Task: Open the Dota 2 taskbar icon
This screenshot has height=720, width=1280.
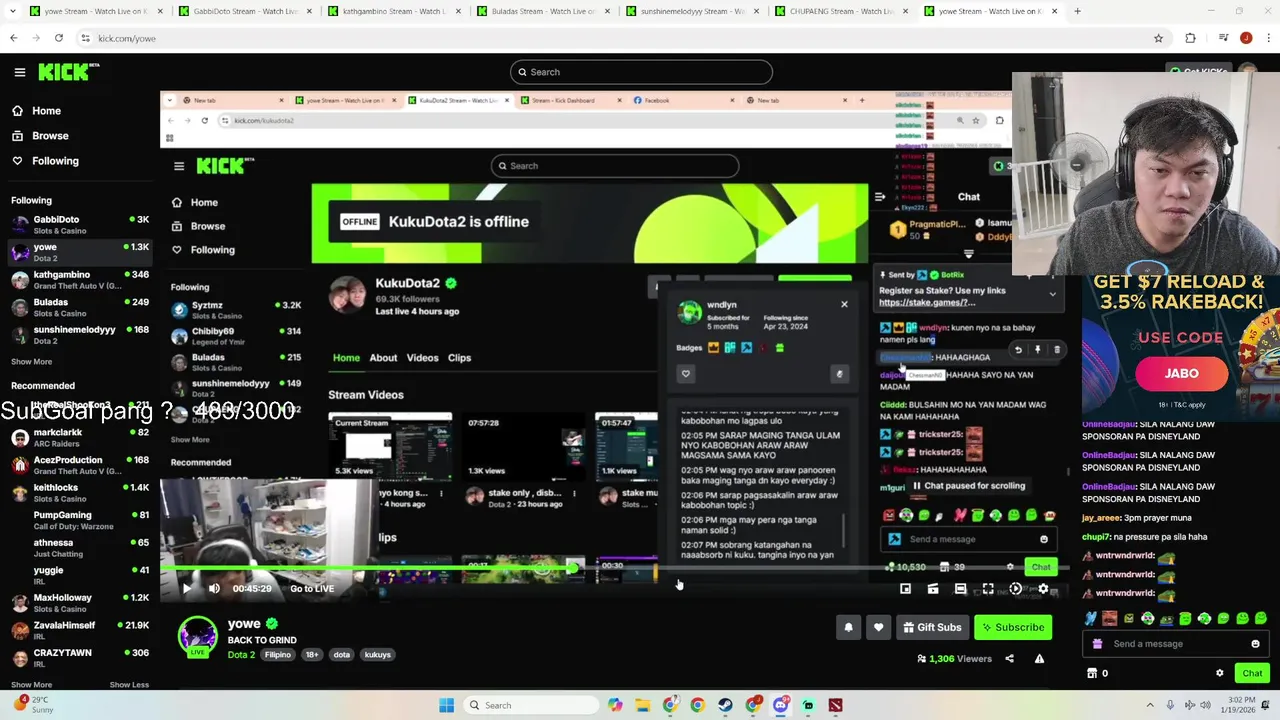Action: [x=835, y=705]
